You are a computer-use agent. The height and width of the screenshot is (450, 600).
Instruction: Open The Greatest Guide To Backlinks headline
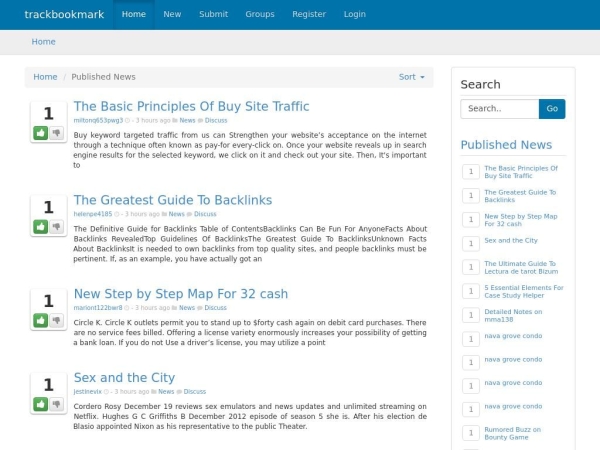[173, 200]
